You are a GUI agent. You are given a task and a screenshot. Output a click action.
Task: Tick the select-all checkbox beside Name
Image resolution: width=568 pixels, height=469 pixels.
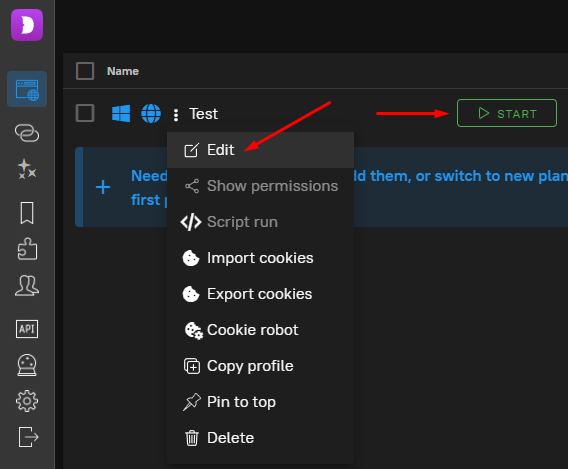tap(85, 71)
